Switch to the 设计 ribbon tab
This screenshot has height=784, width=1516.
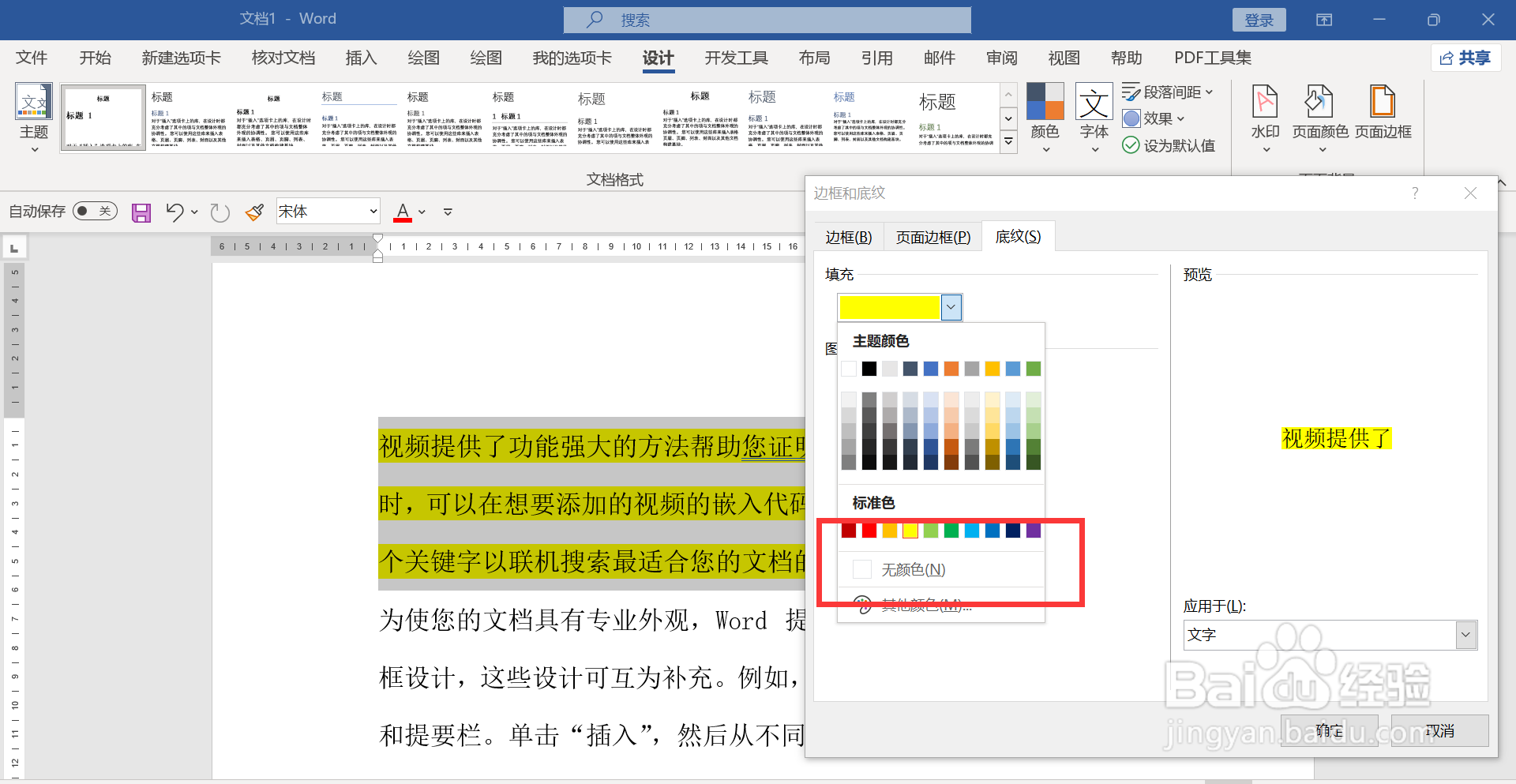click(659, 58)
